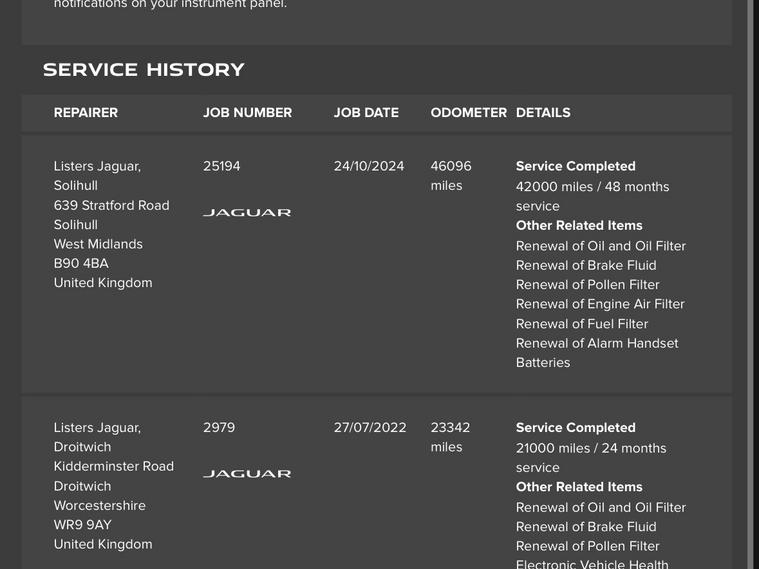Click Listers Jaguar, Solihull repairer name
759x569 pixels.
coord(97,176)
